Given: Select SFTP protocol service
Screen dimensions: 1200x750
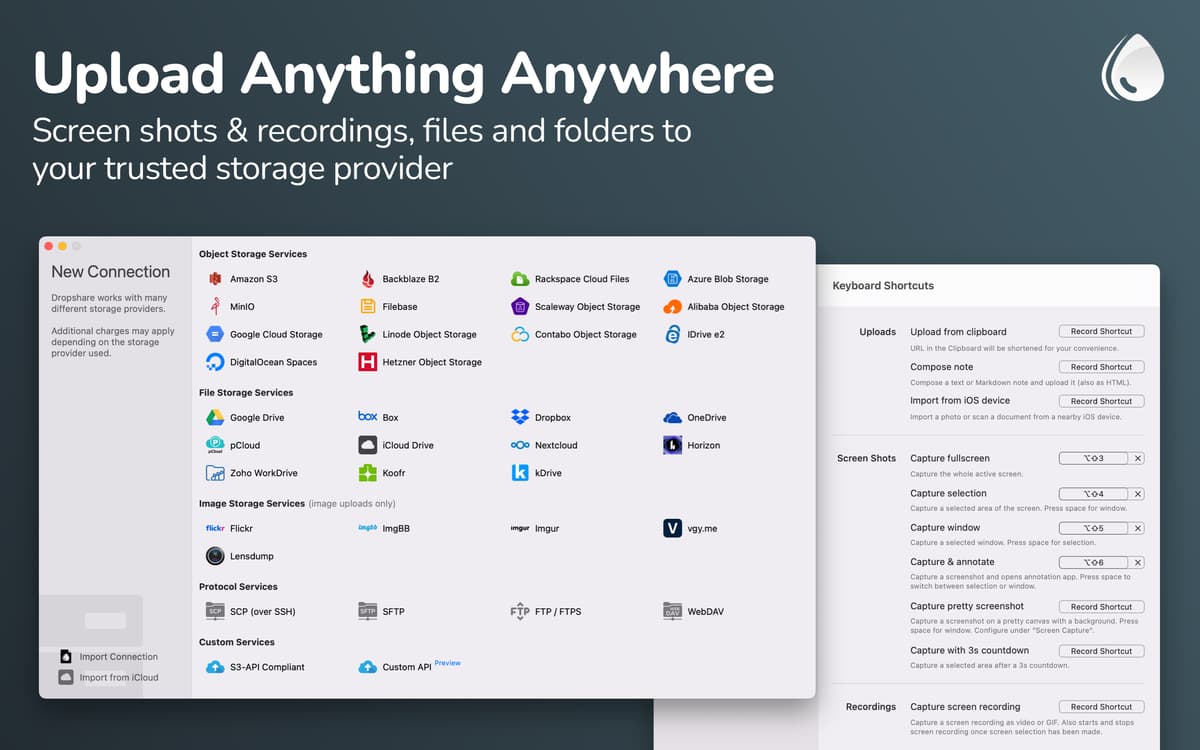Looking at the screenshot, I should (392, 611).
